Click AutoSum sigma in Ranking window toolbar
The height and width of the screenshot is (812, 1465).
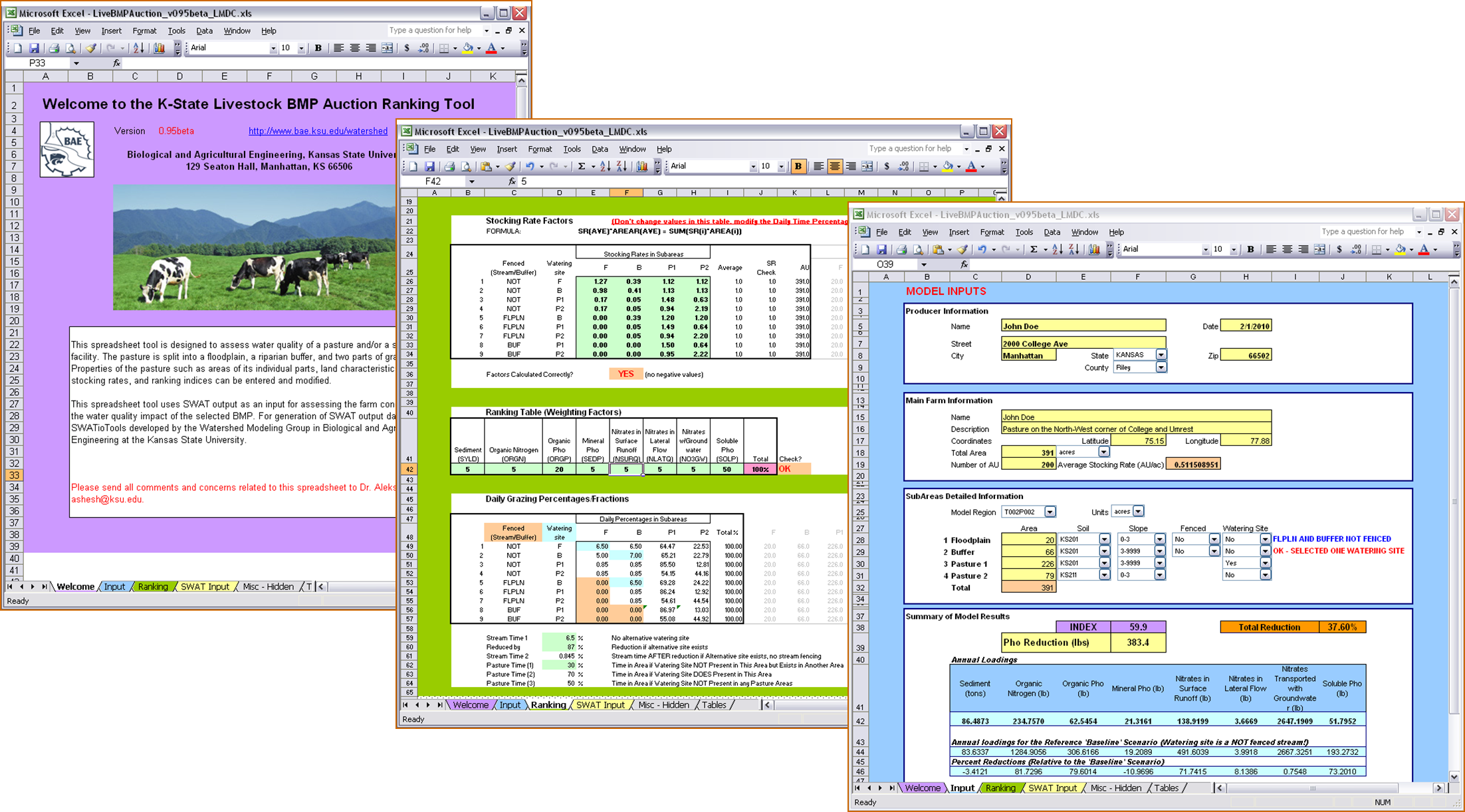582,167
